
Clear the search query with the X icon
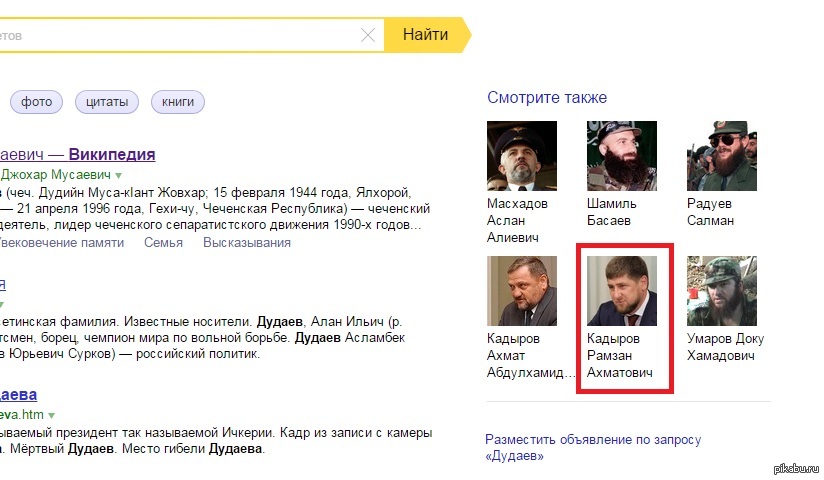(368, 36)
